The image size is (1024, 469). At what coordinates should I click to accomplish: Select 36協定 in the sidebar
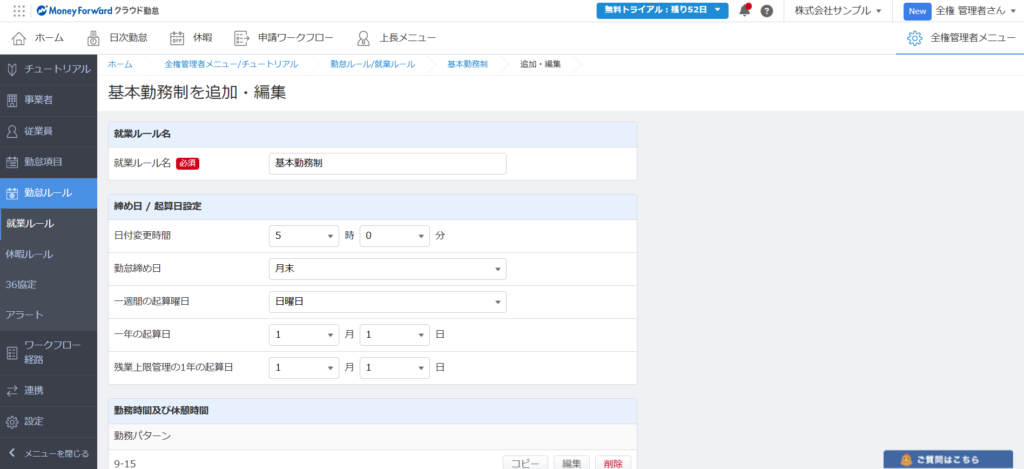[48, 285]
